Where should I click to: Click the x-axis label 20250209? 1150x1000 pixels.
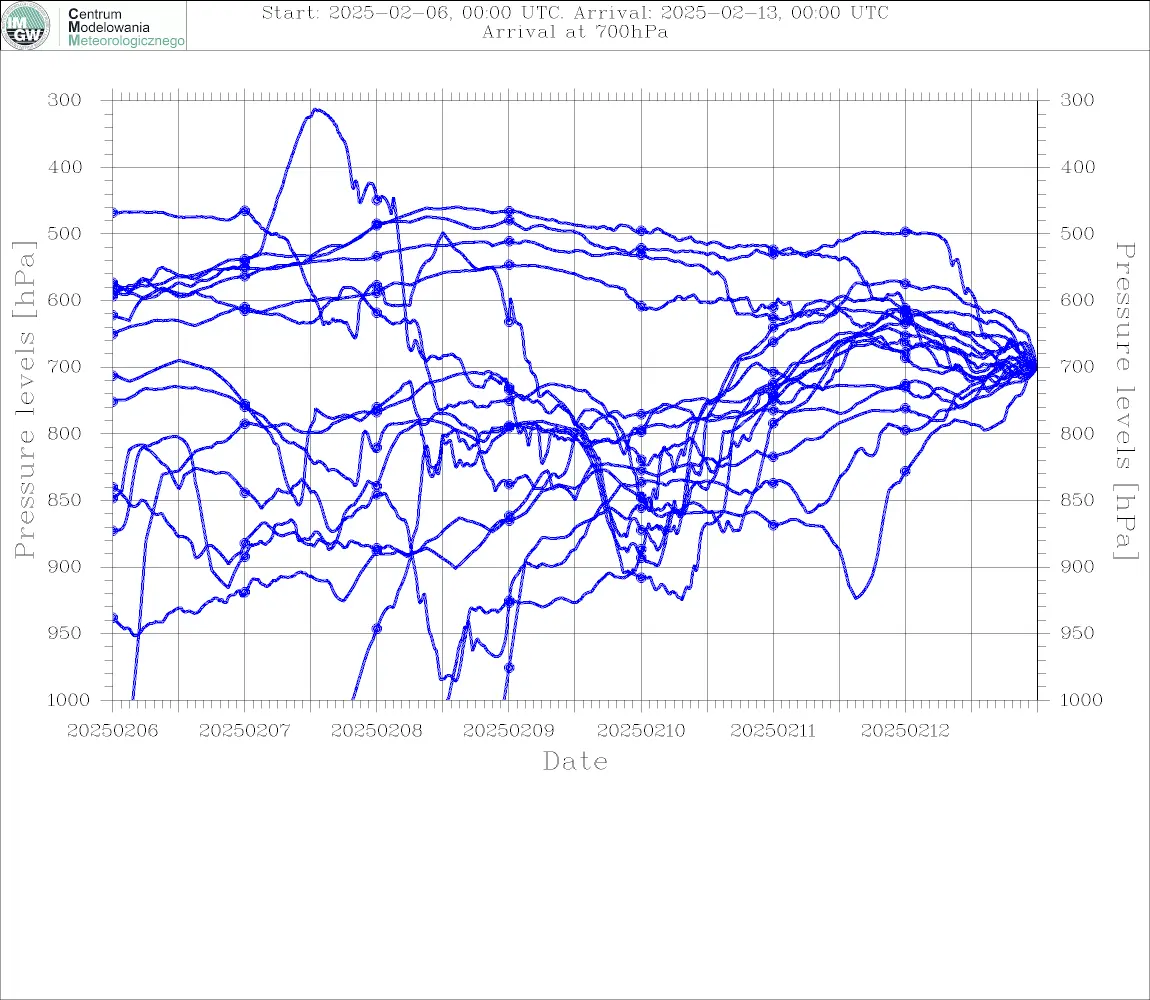(508, 731)
